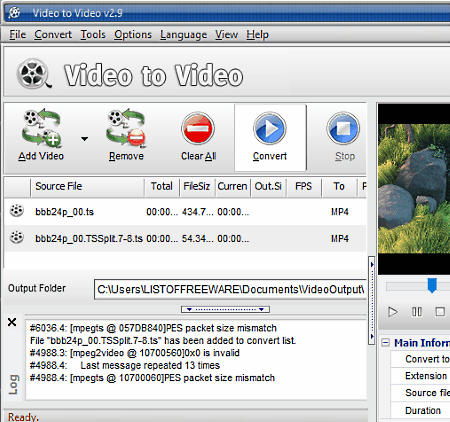Start conversion with the Convert button
Viewport: 450px width, 422px height.
coord(270,137)
